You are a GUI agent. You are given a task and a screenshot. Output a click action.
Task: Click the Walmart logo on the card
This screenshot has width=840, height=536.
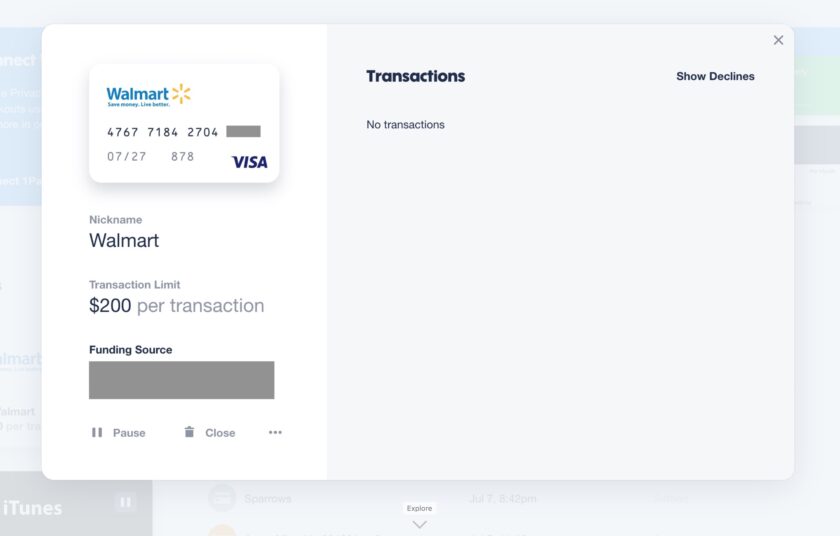click(148, 95)
